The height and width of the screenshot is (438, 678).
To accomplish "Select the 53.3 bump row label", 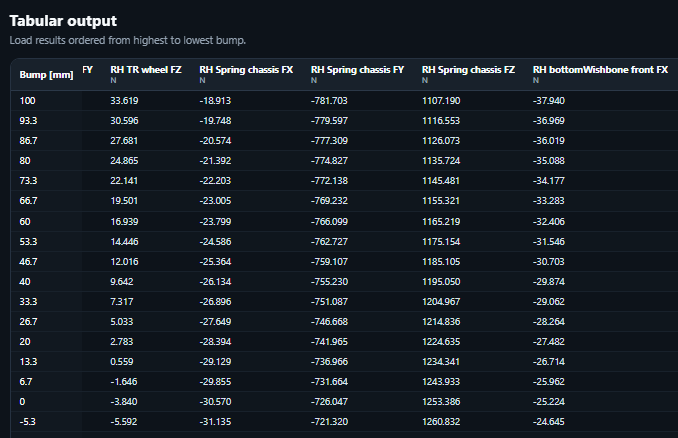I will (28, 242).
